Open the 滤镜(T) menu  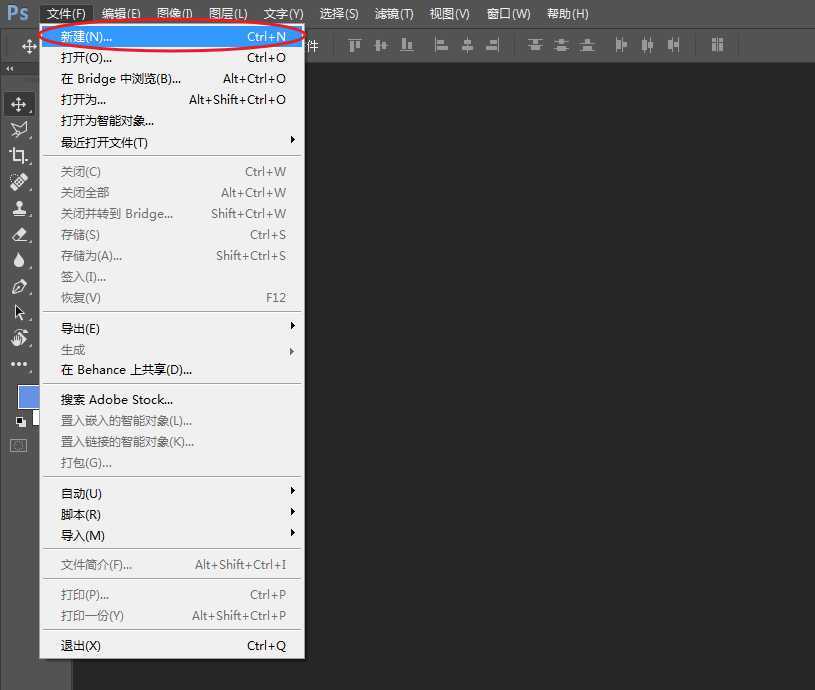pos(394,14)
